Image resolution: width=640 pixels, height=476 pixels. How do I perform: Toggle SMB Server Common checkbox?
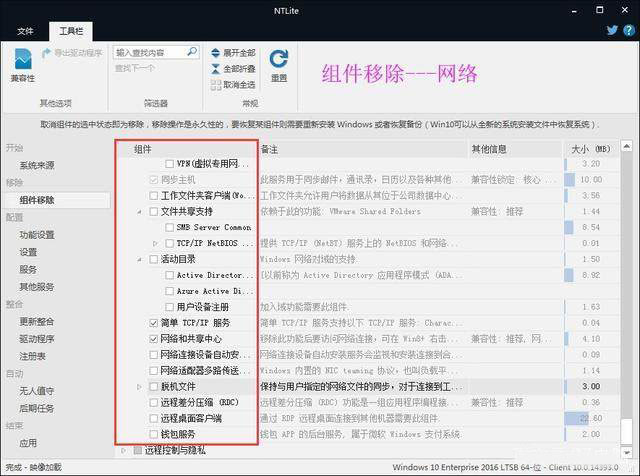pos(169,227)
